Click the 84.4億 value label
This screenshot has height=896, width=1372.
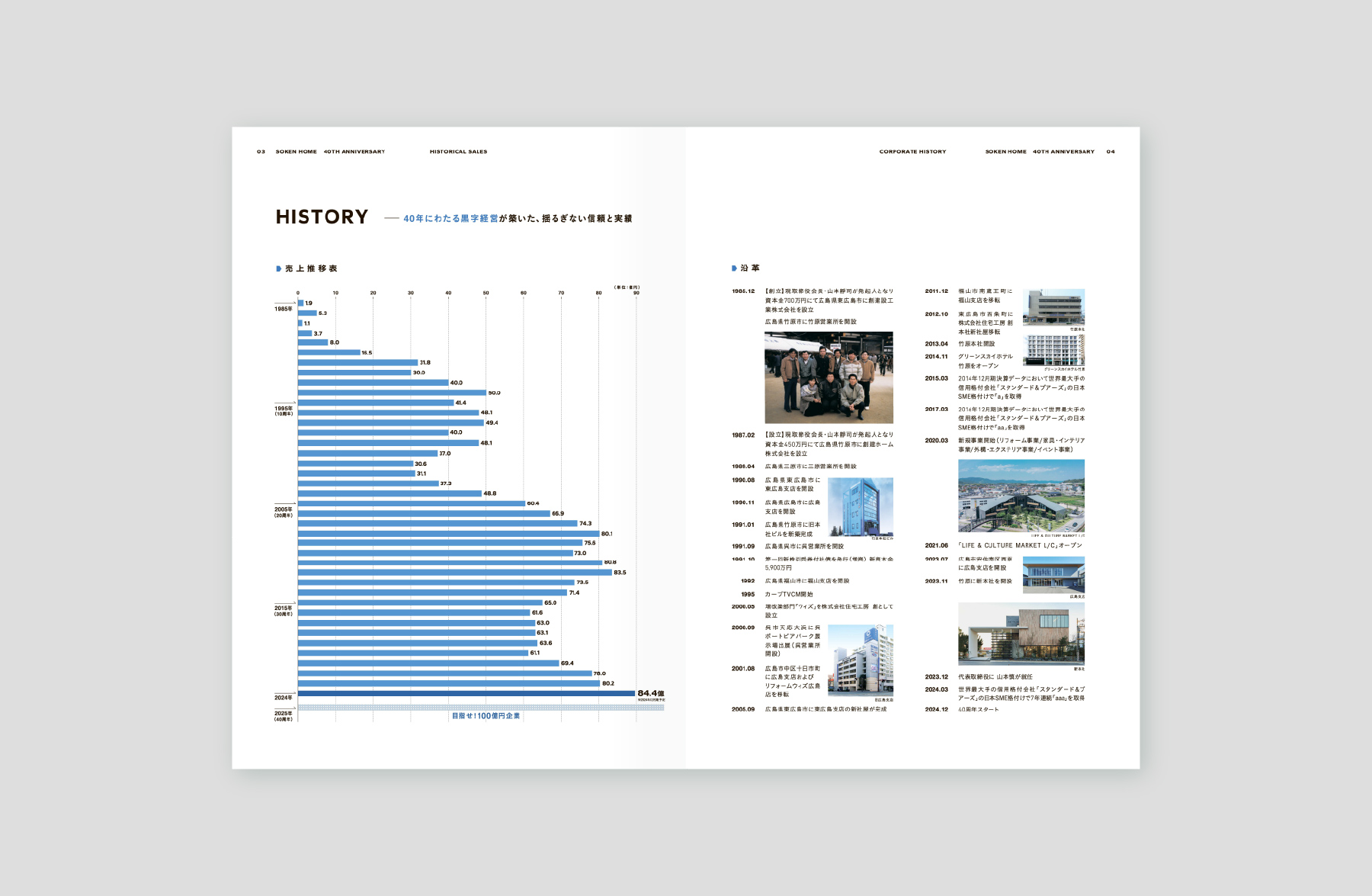pyautogui.click(x=650, y=693)
